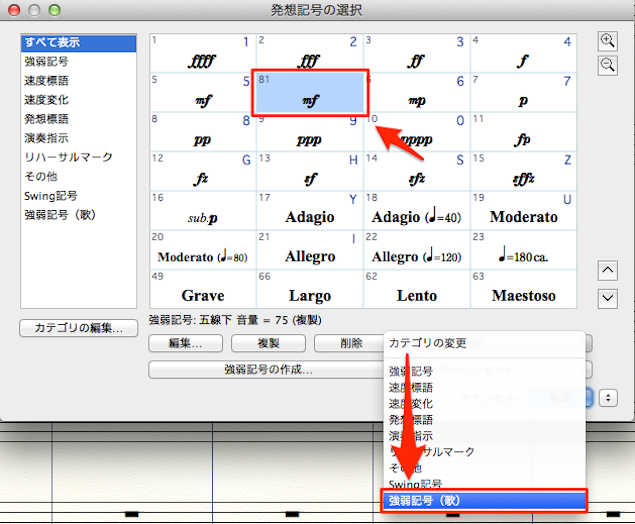Select the quarter=180 ca. tempo cell
This screenshot has width=635, height=524.
523,250
